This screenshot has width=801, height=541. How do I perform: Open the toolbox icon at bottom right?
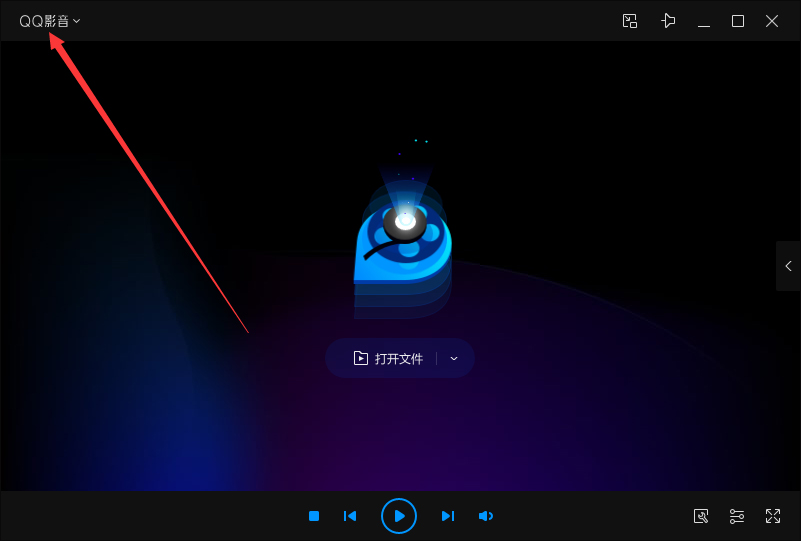click(x=701, y=516)
